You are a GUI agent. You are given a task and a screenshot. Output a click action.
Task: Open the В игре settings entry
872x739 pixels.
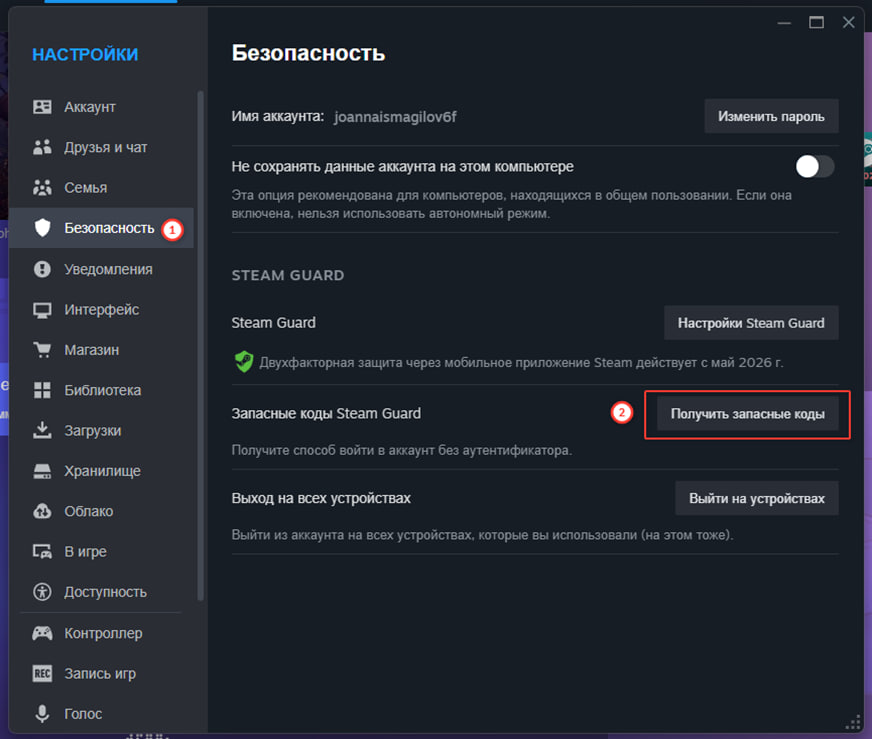(x=101, y=552)
